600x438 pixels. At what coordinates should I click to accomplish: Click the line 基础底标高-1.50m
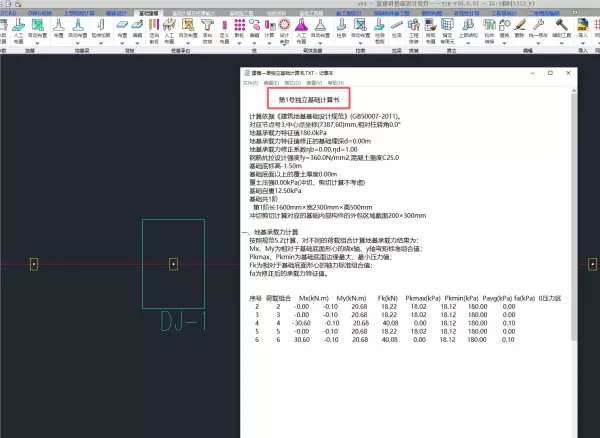click(276, 166)
